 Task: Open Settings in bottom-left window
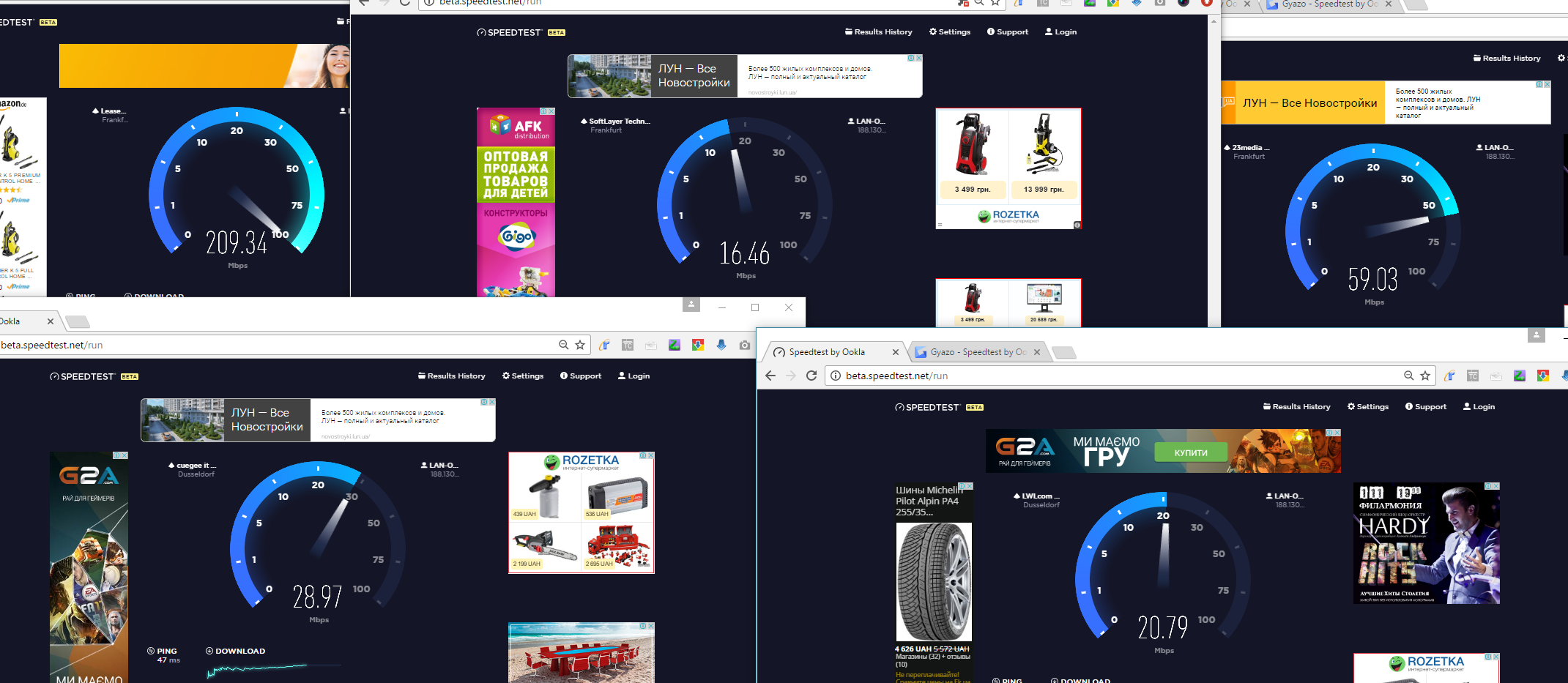(x=523, y=376)
